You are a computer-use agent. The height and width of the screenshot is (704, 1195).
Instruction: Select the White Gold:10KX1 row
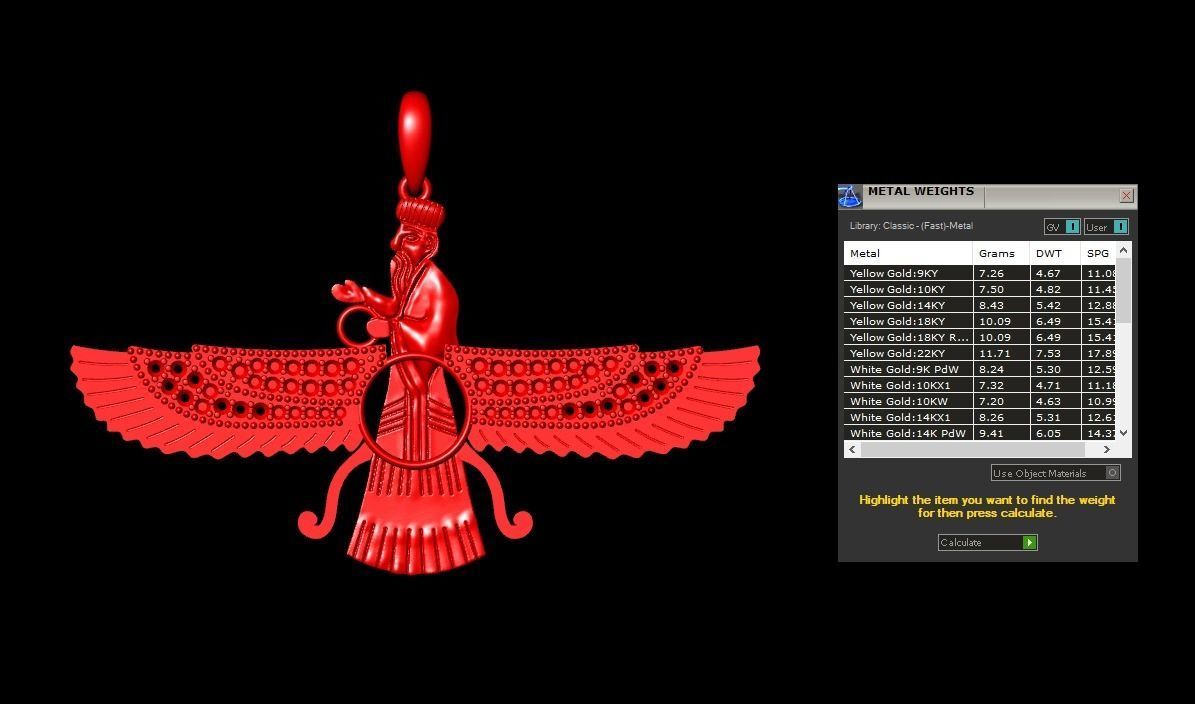980,385
